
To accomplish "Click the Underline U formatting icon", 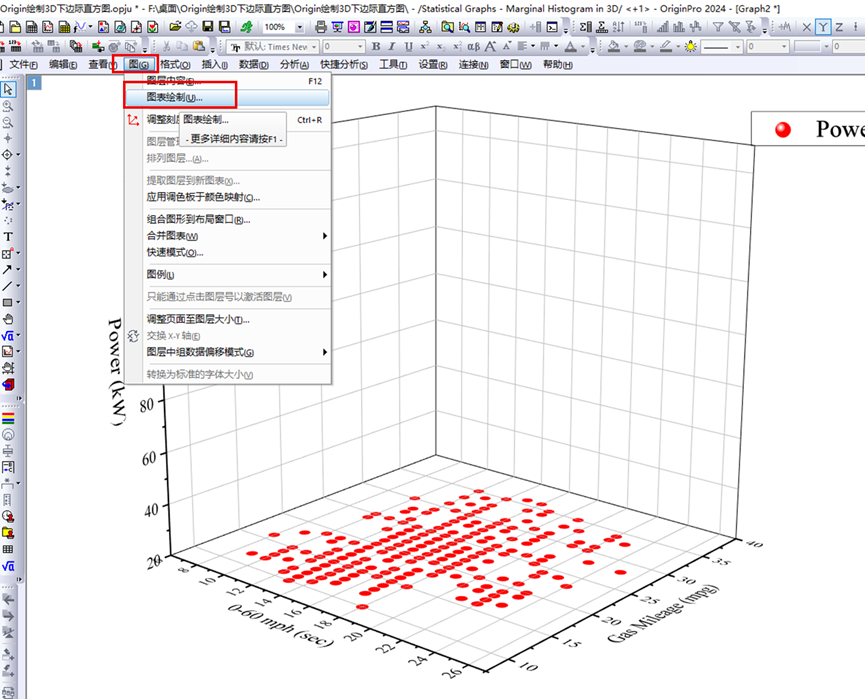I will (408, 46).
